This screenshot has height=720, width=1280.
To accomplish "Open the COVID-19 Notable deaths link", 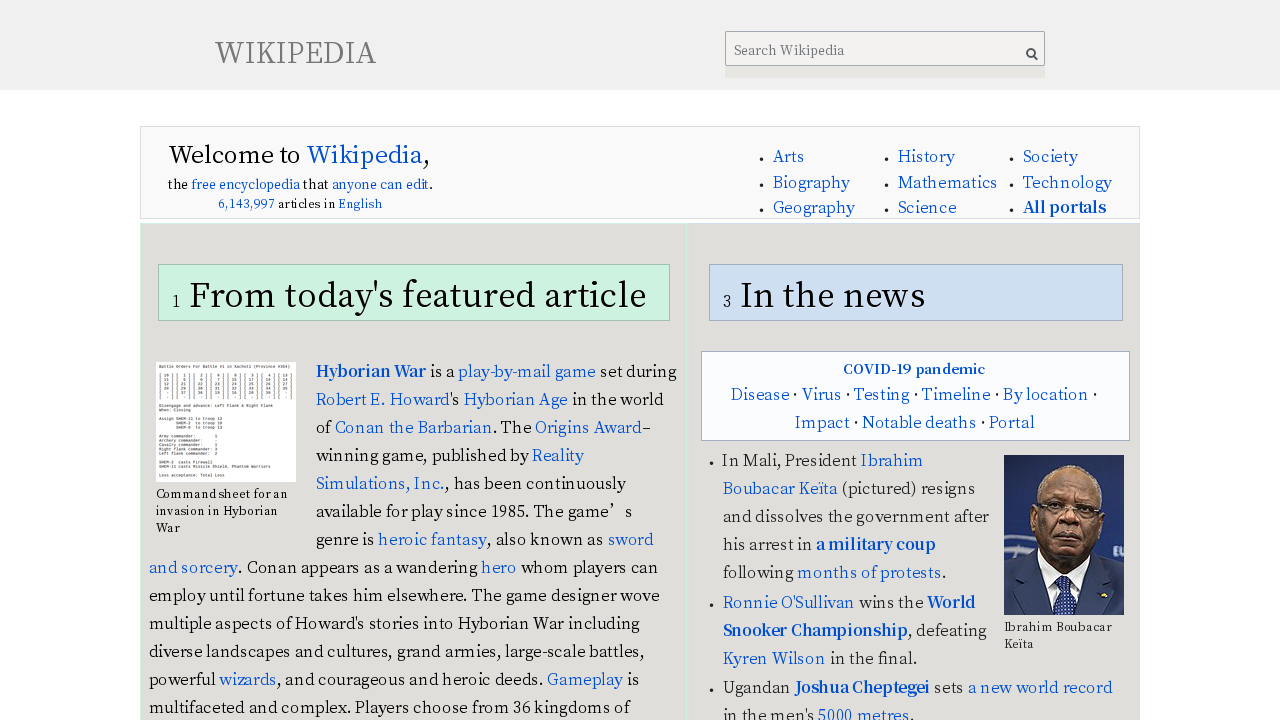I will (919, 423).
